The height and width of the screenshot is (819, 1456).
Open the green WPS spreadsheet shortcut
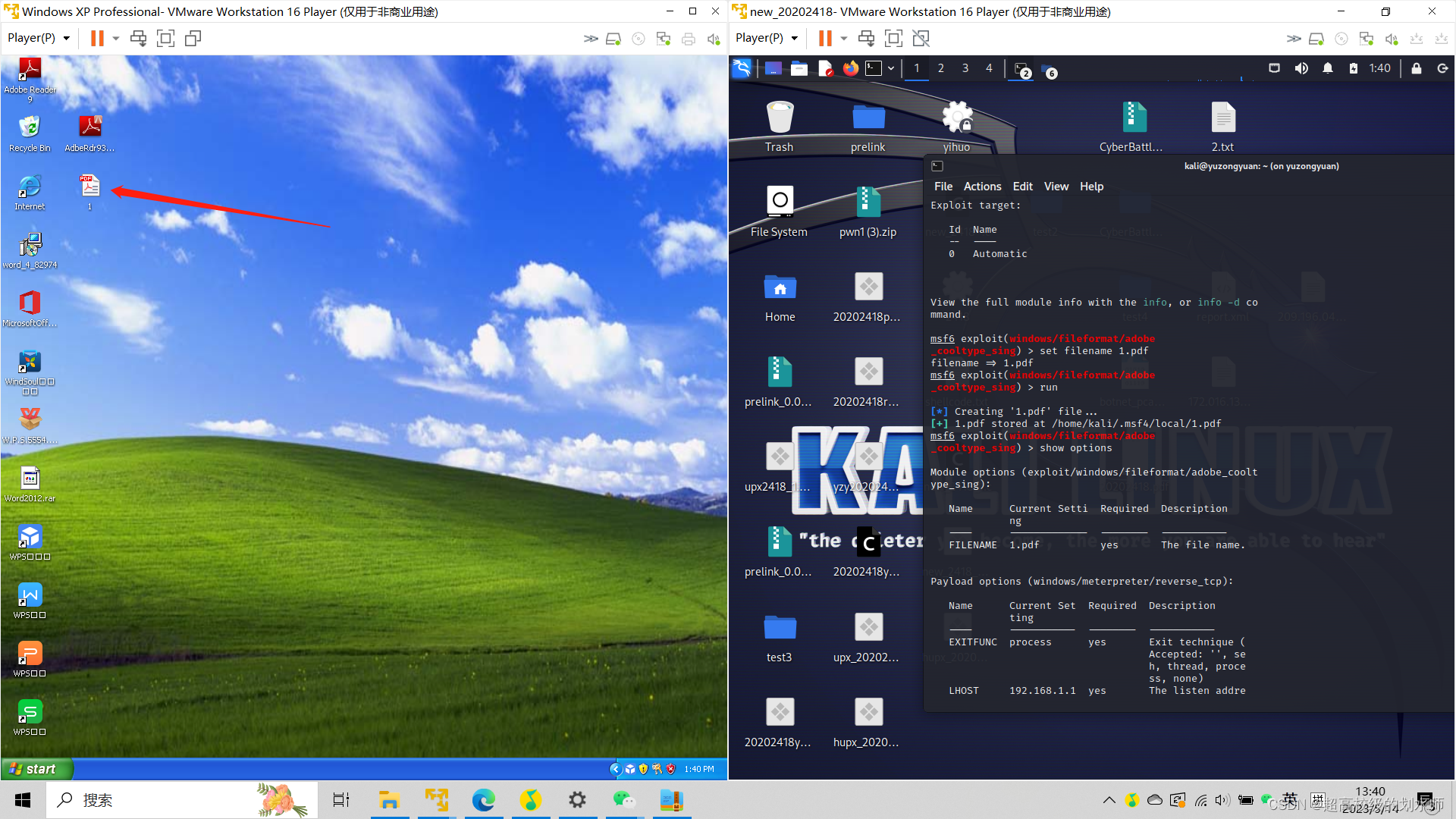(x=30, y=717)
